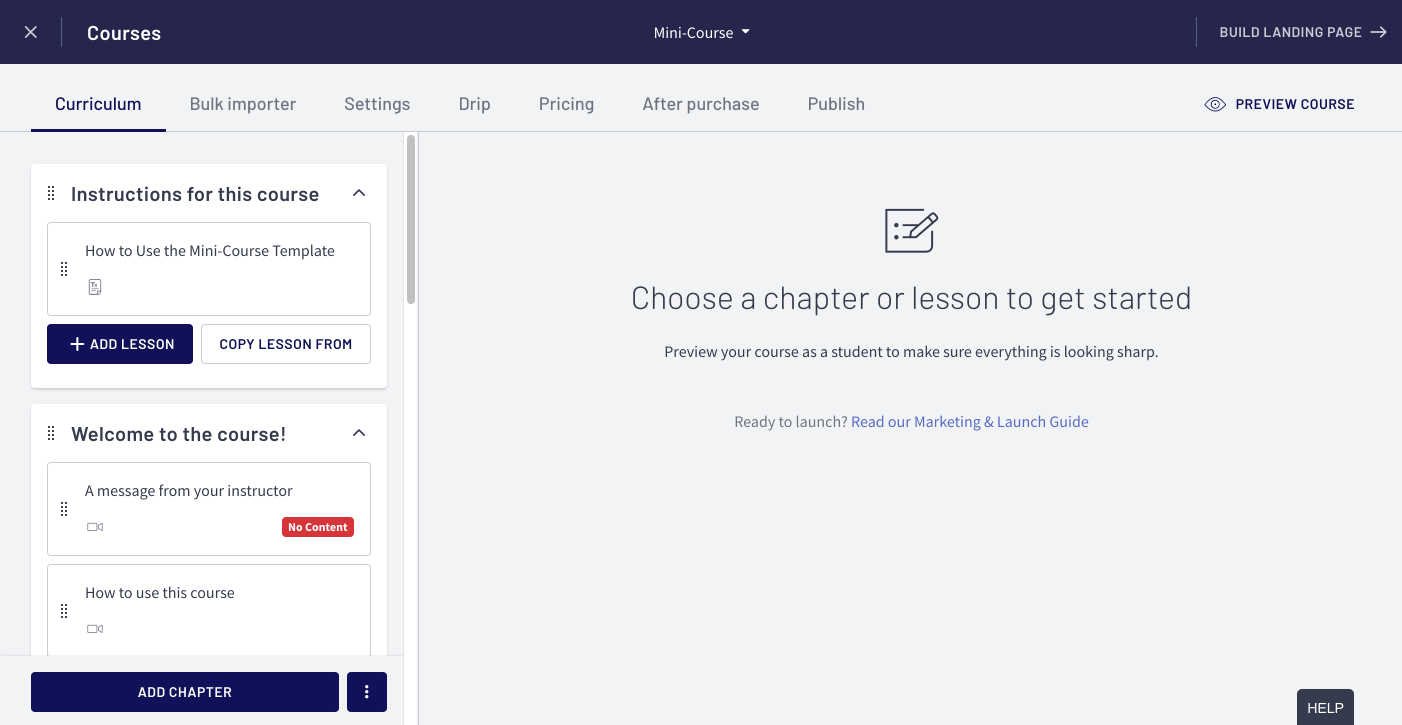Click the Help button
This screenshot has height=725, width=1402.
pyautogui.click(x=1325, y=707)
